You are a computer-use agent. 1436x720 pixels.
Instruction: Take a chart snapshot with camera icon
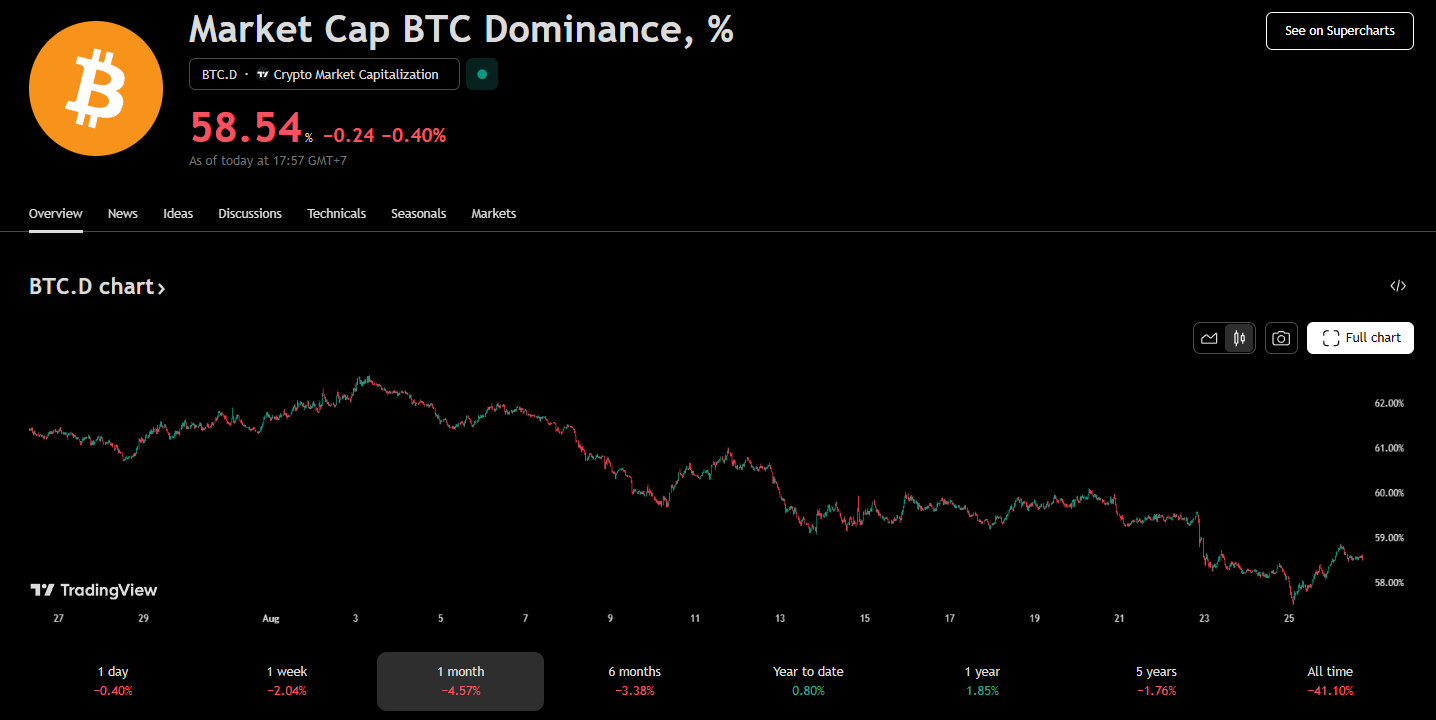point(1281,338)
